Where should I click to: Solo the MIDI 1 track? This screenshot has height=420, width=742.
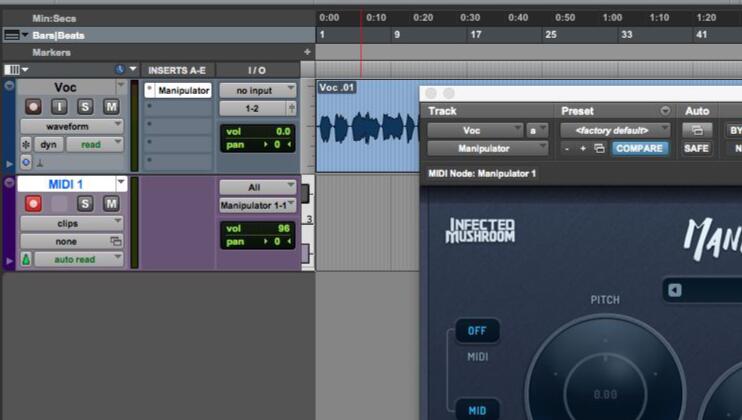[85, 204]
